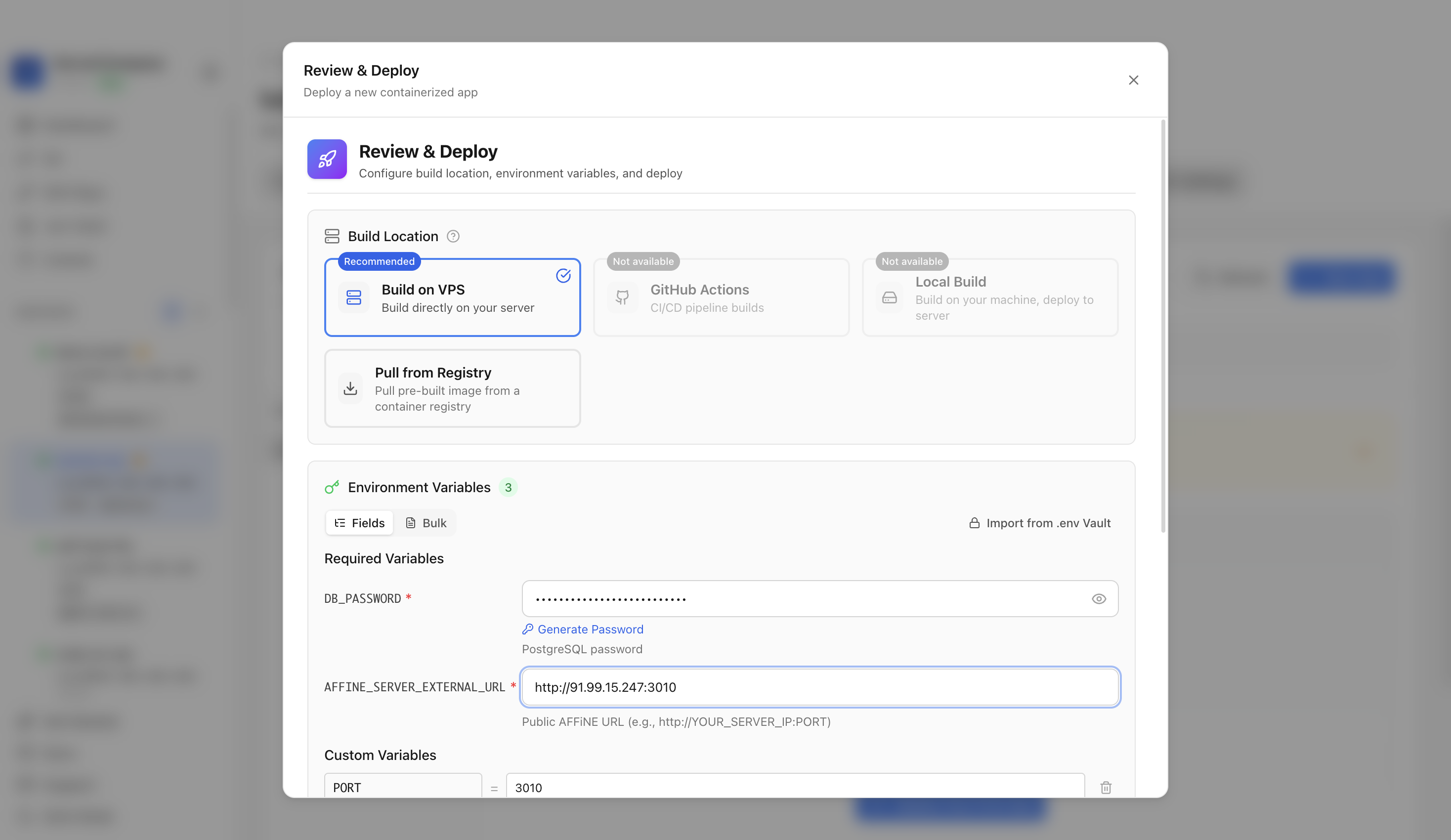Select the Build on VPS option
This screenshot has width=1451, height=840.
452,297
